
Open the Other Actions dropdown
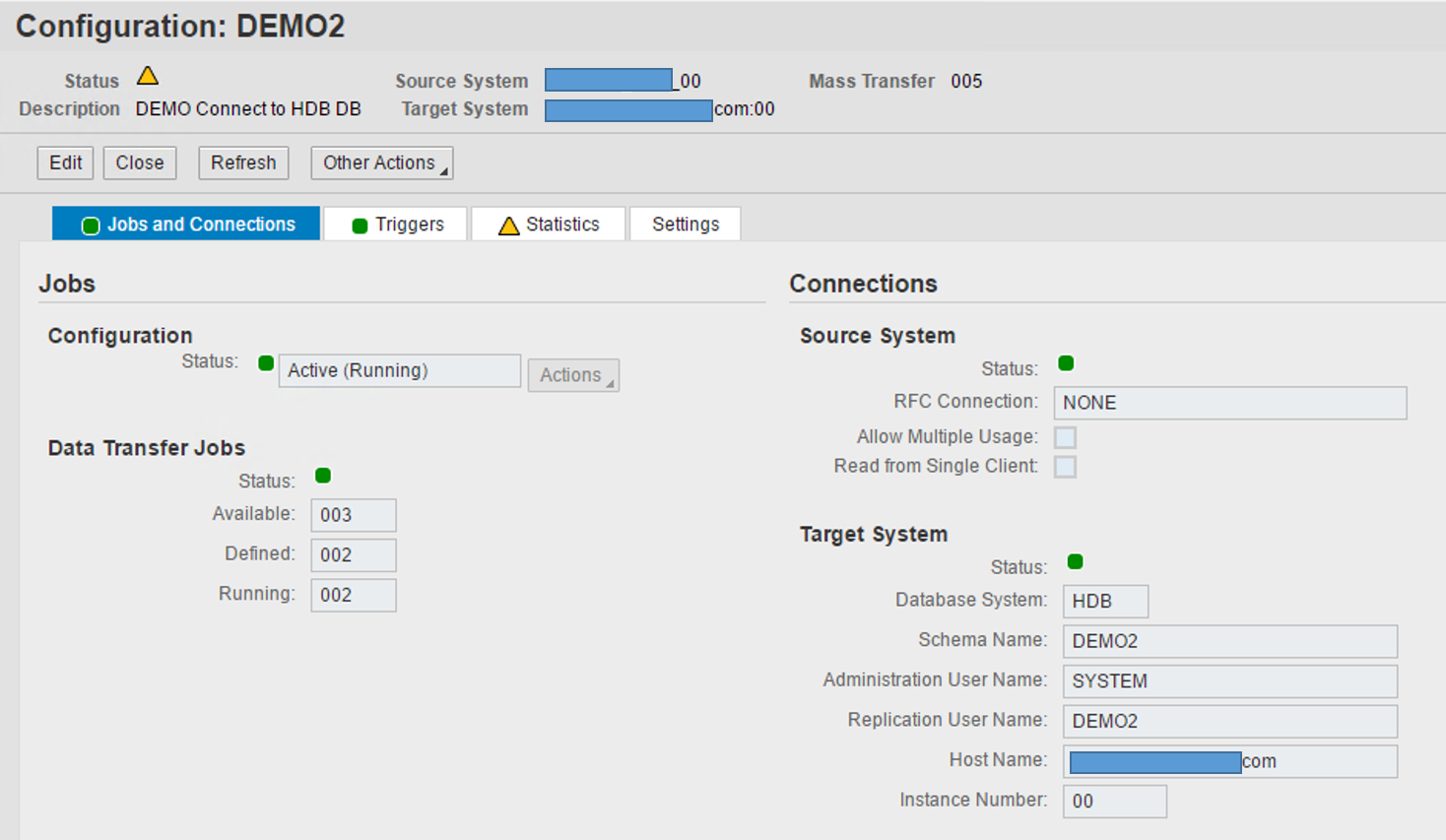coord(381,162)
